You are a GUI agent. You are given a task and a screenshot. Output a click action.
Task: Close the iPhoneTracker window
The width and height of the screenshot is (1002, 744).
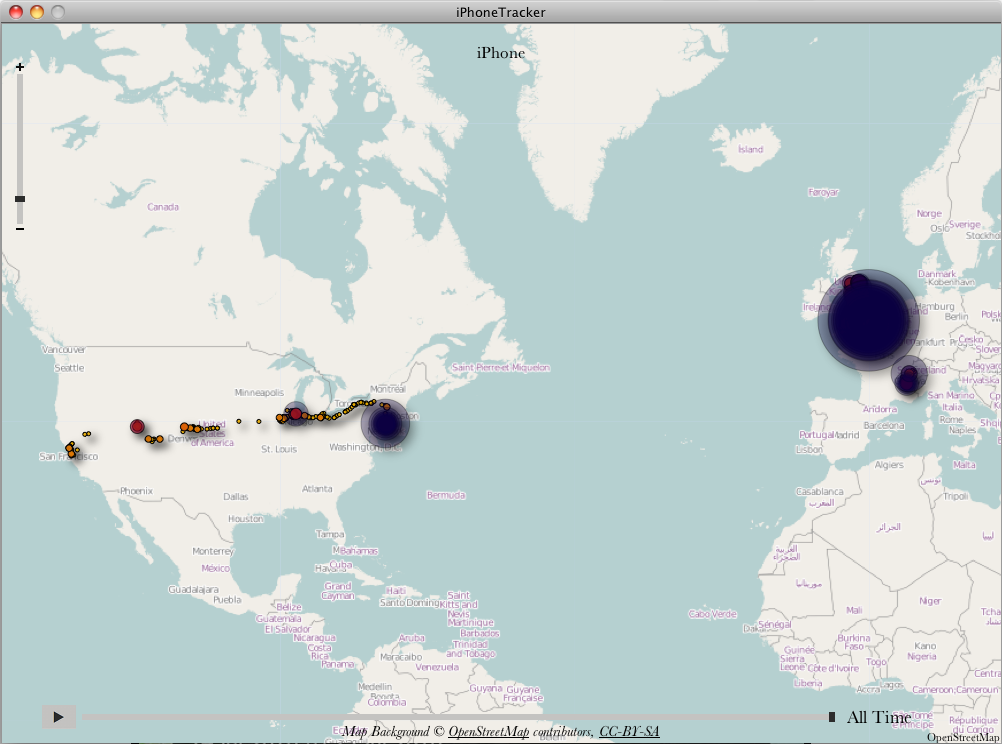16,12
